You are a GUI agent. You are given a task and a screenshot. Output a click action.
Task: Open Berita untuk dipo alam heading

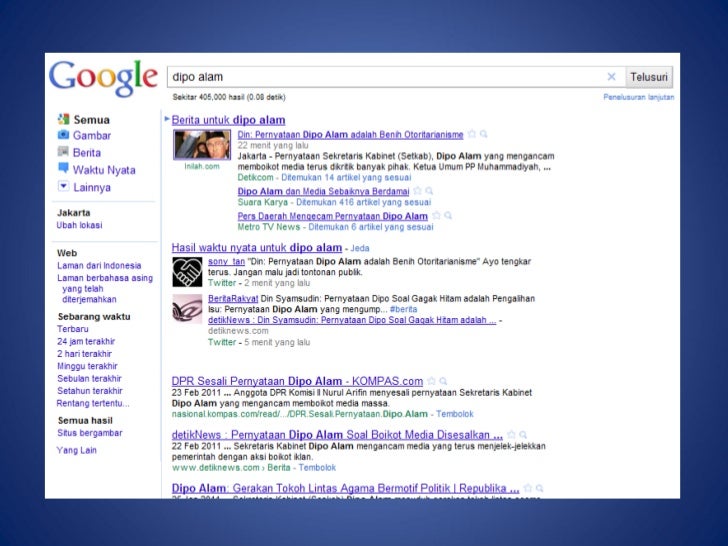point(228,120)
